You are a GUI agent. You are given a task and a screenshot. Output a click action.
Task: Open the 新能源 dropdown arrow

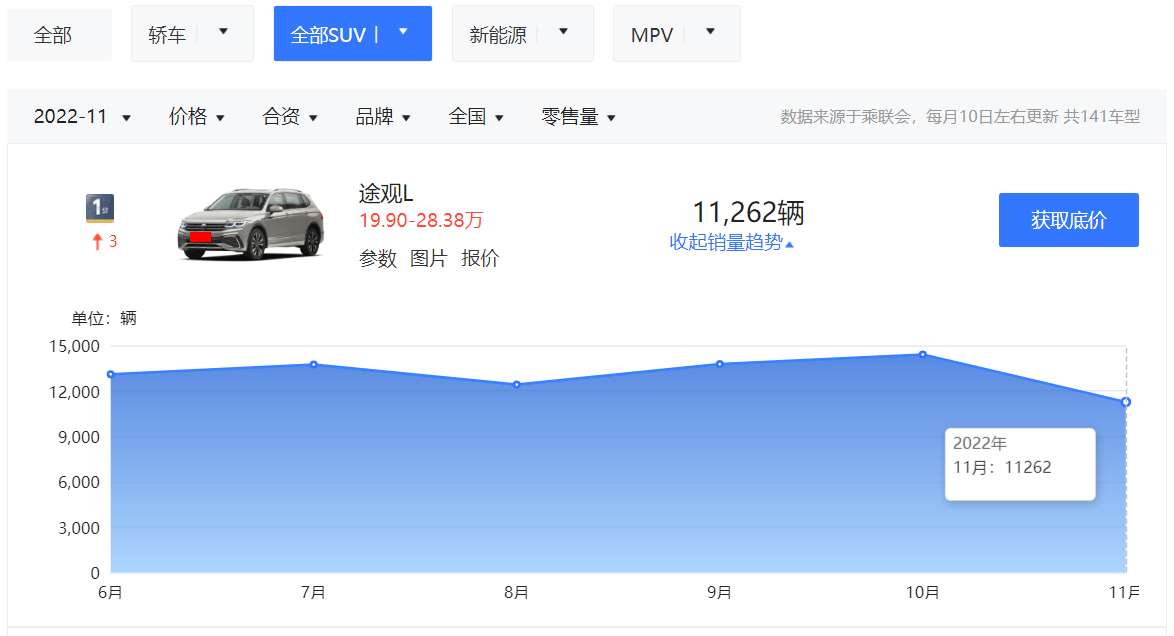click(564, 32)
